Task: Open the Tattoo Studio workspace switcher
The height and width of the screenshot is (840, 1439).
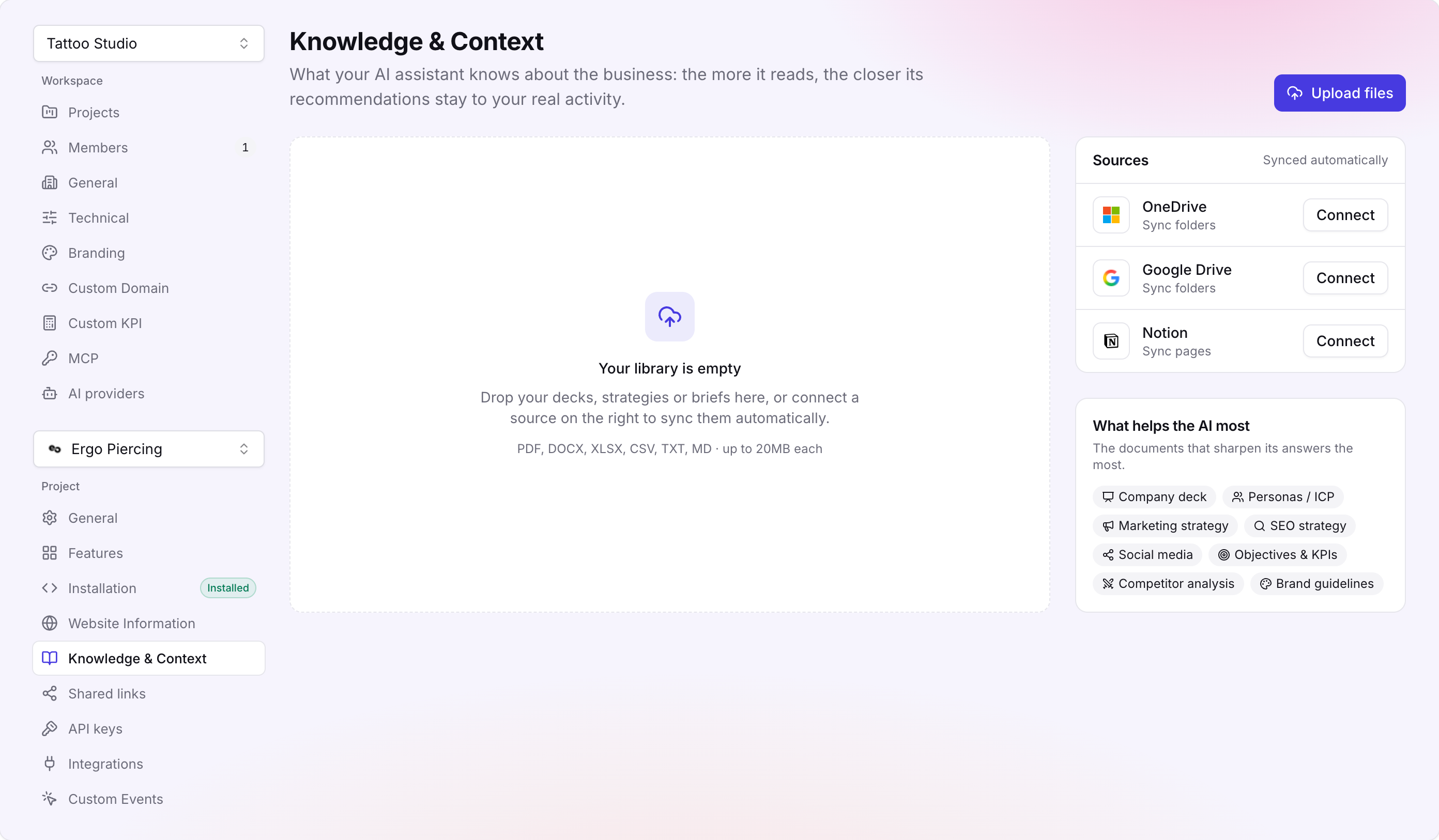Action: coord(148,43)
